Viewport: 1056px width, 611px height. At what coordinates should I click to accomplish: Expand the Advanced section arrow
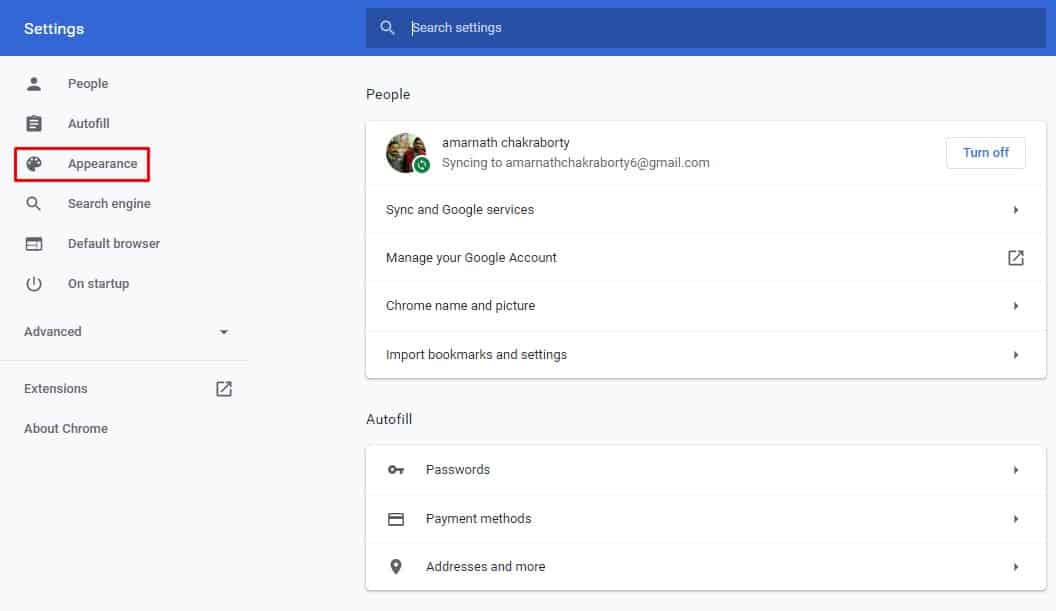[x=224, y=332]
